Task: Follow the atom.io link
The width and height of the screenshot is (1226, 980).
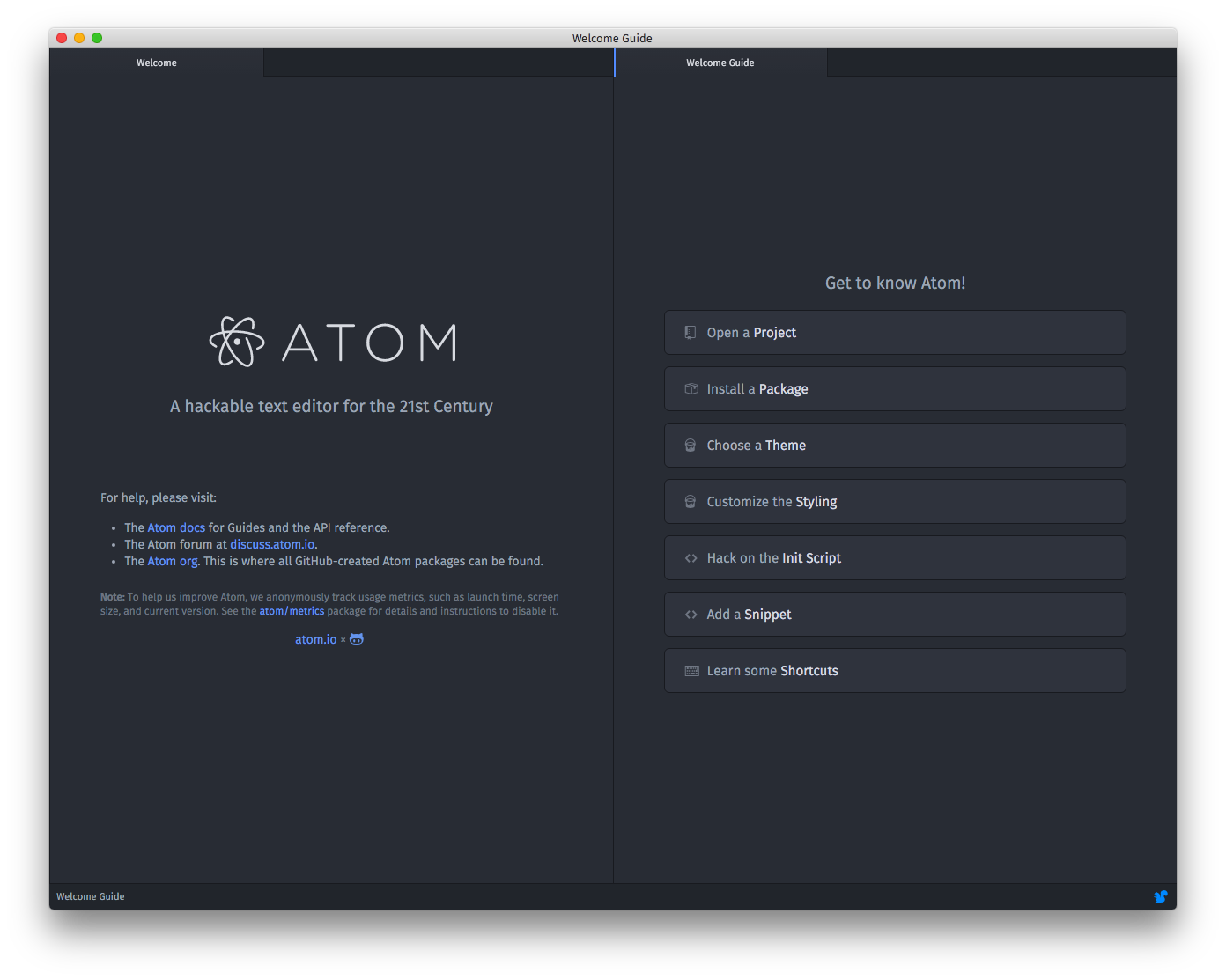Action: pos(315,639)
